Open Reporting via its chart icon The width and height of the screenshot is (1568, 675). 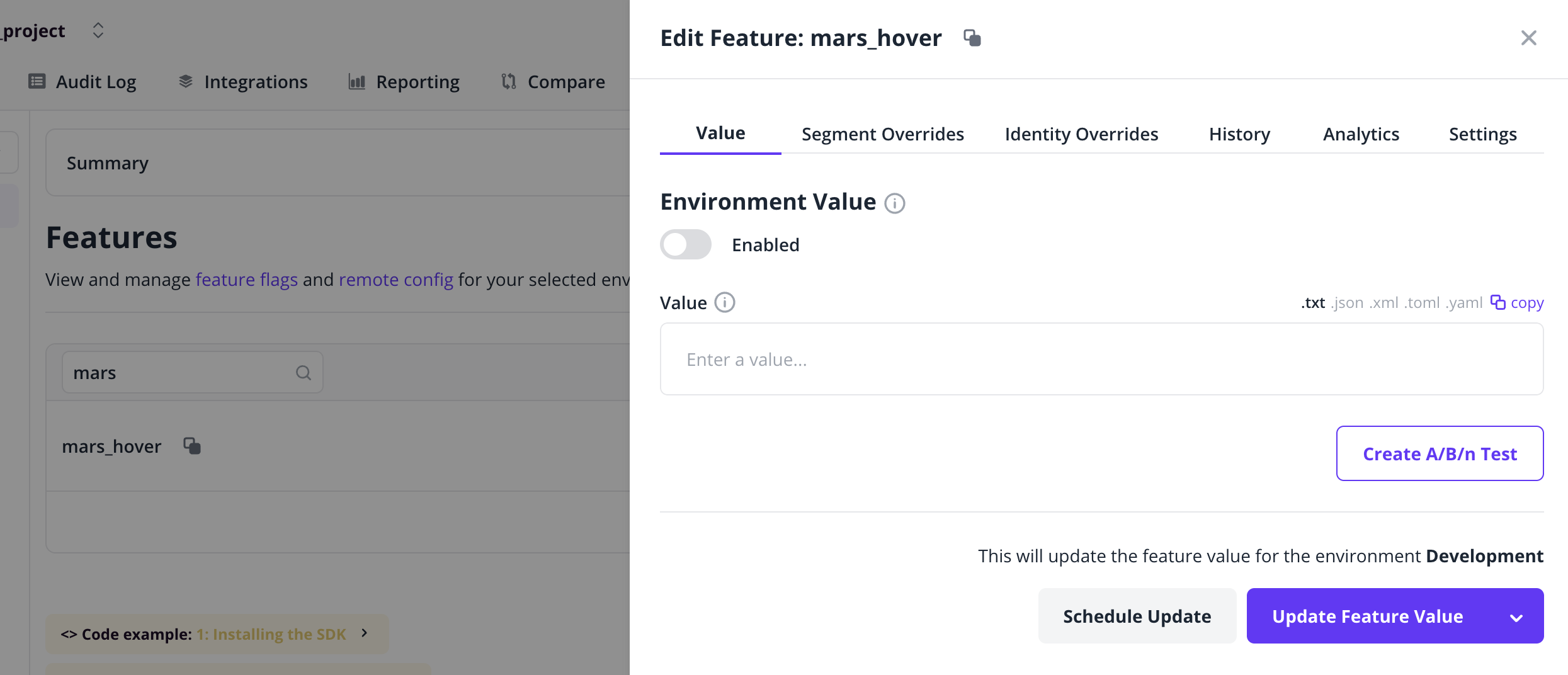click(x=356, y=81)
